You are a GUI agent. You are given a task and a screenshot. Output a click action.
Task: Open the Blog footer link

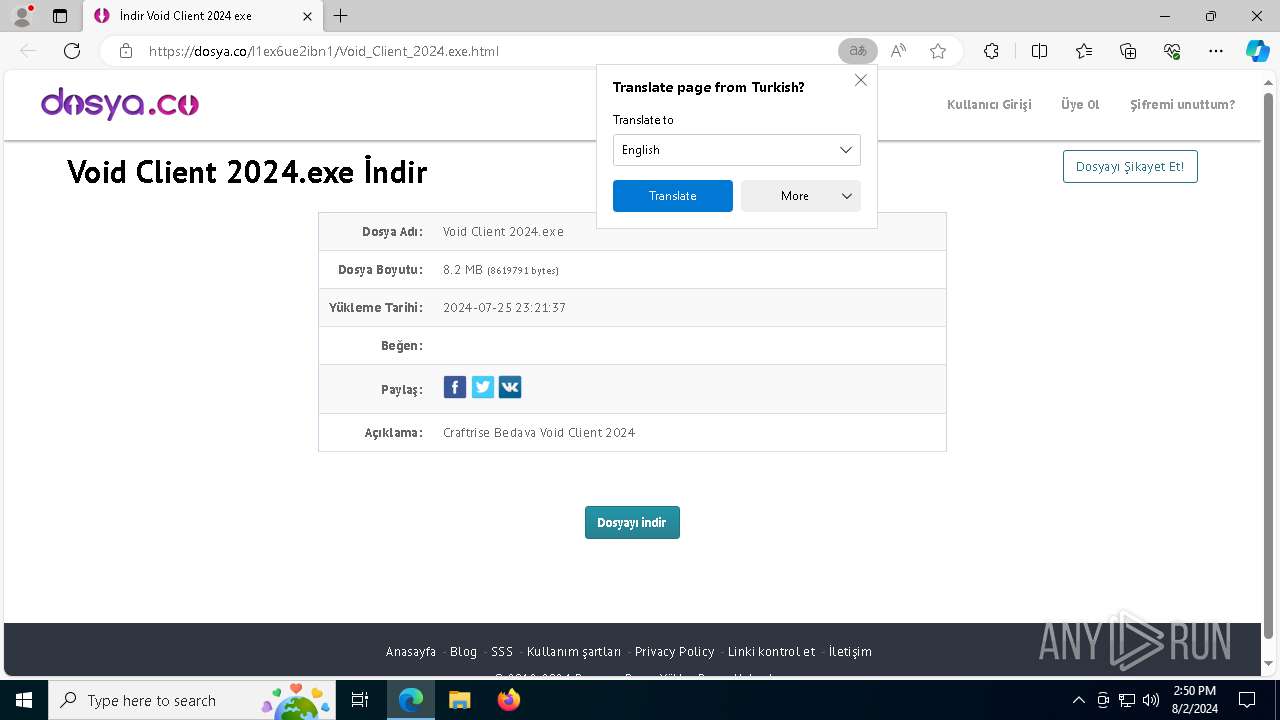click(463, 651)
